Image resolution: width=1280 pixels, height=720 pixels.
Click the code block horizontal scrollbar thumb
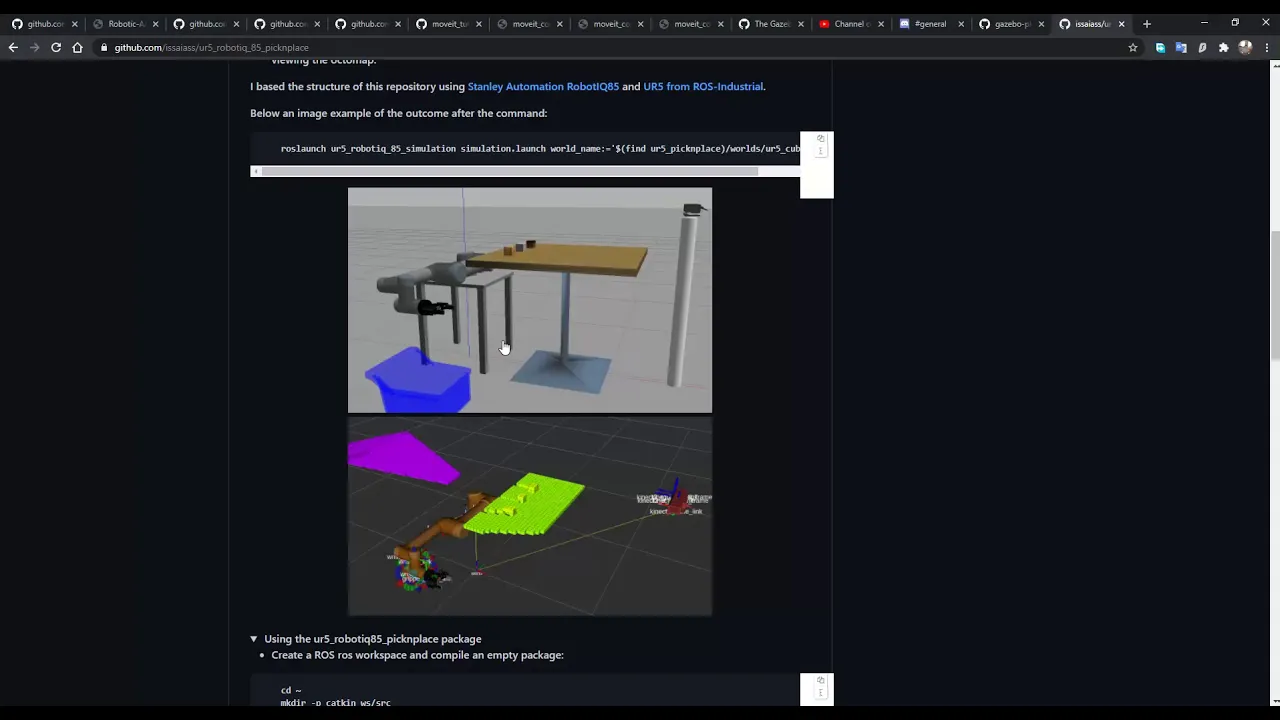pos(509,171)
